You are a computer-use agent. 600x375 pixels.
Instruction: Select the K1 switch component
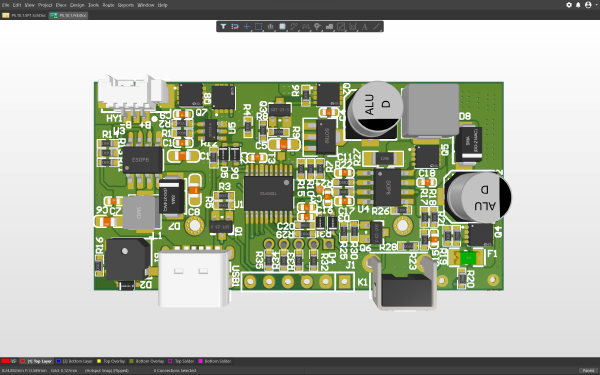(x=404, y=284)
